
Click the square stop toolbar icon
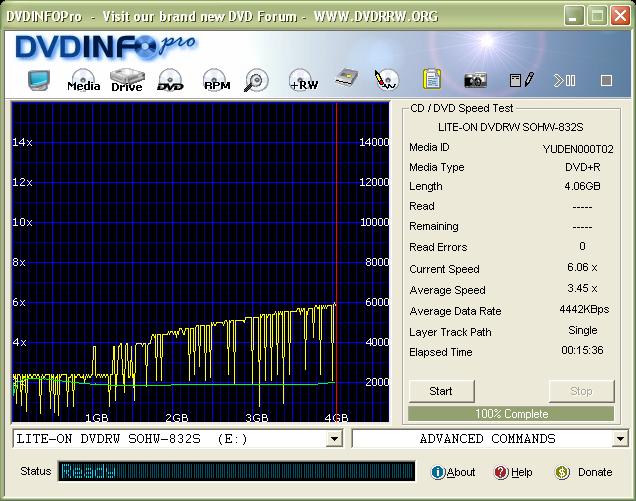[x=606, y=80]
